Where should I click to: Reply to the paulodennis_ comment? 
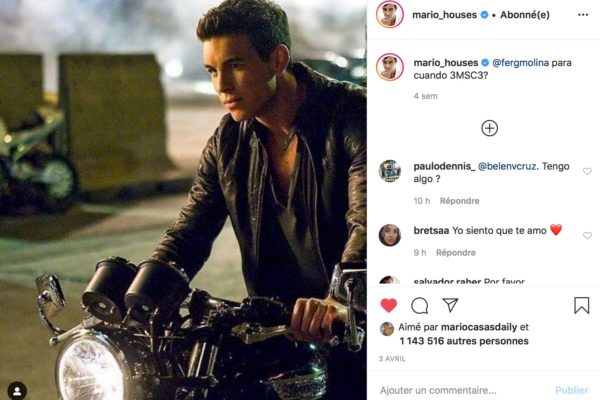[x=459, y=201]
